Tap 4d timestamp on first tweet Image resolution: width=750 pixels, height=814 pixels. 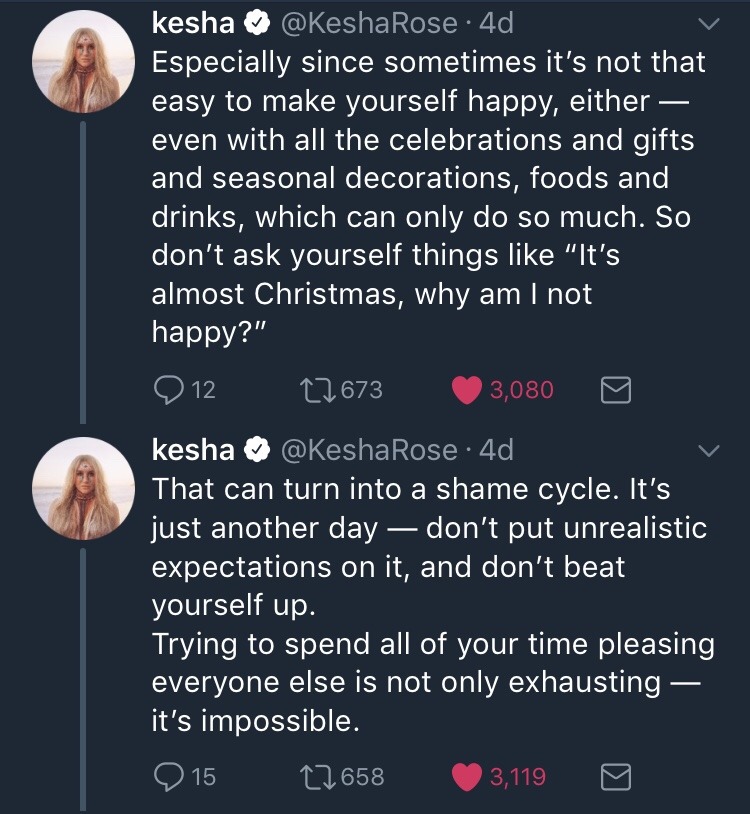tap(497, 23)
